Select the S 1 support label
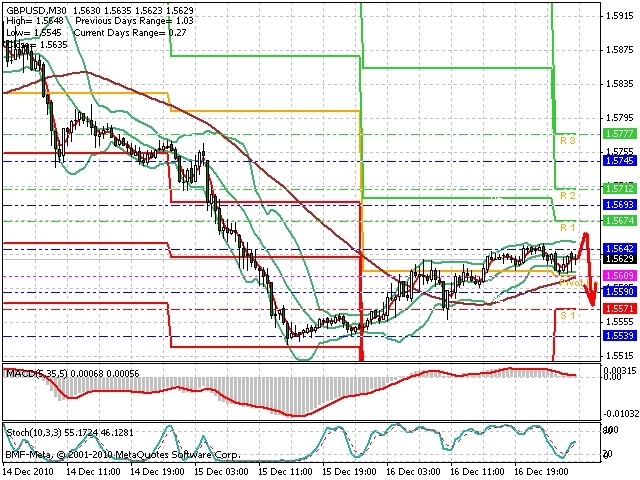 [567, 316]
